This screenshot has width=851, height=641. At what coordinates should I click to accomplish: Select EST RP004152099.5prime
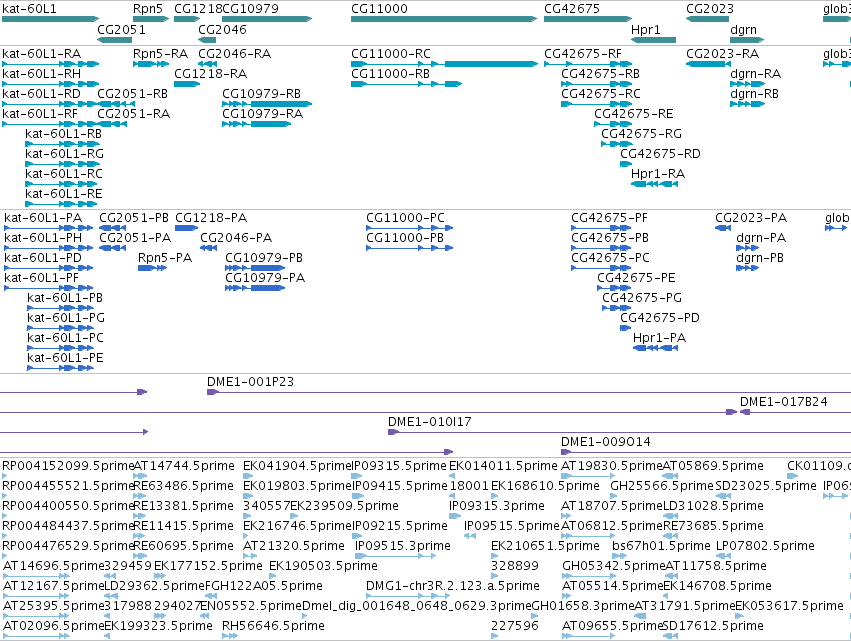coord(7,477)
